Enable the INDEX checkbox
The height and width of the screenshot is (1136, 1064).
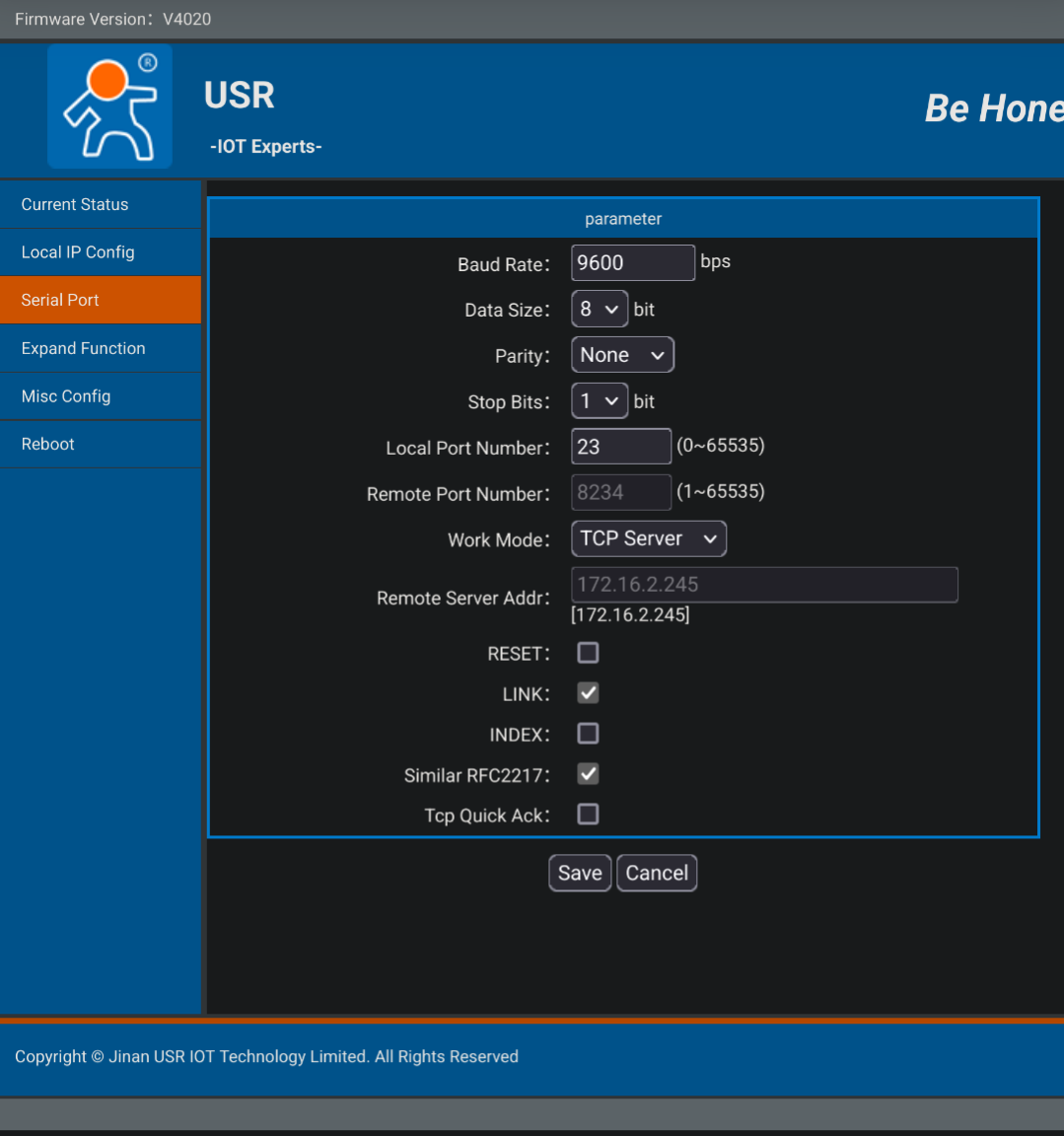(588, 734)
